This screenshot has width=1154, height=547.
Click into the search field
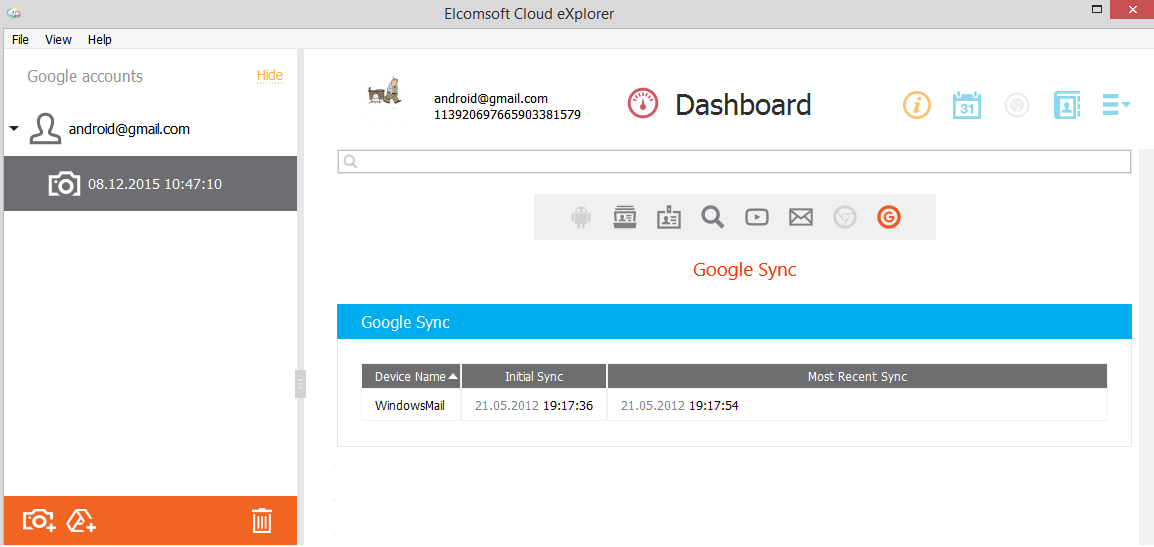coord(734,161)
